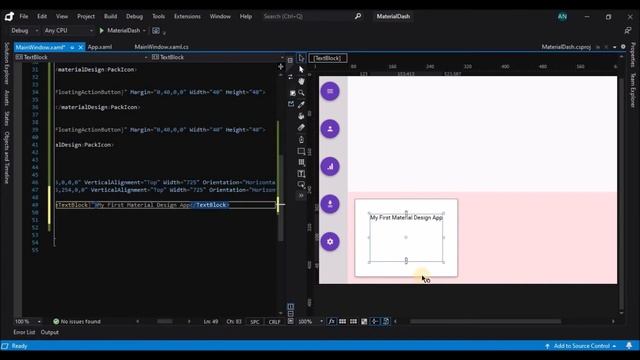
Task: Open the Build menu
Action: [x=110, y=16]
